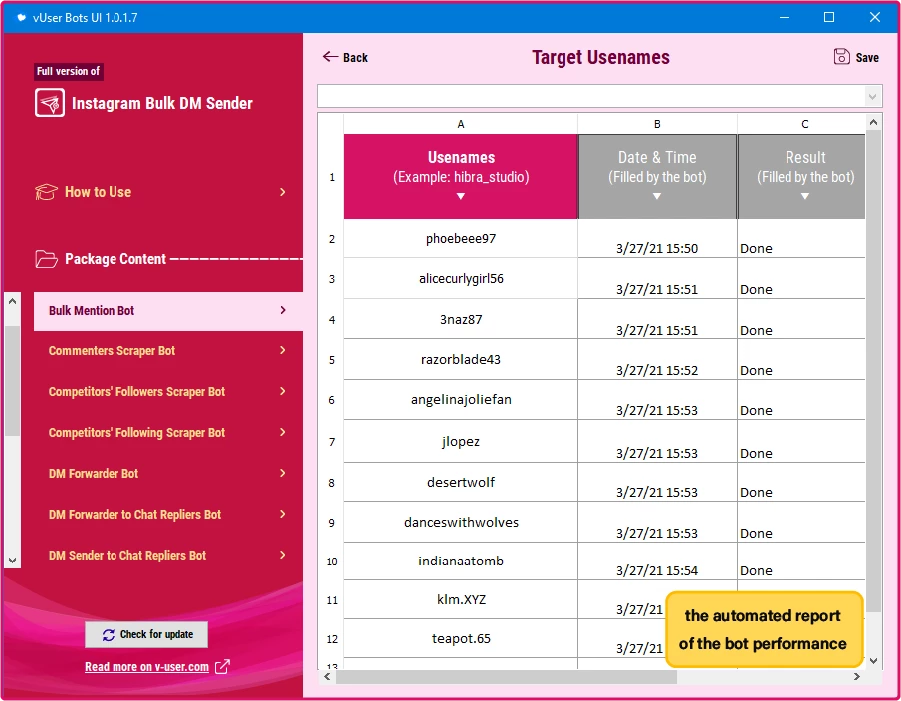Click the 3/27/21 15:52 date cell
This screenshot has width=901, height=701.
(x=657, y=360)
